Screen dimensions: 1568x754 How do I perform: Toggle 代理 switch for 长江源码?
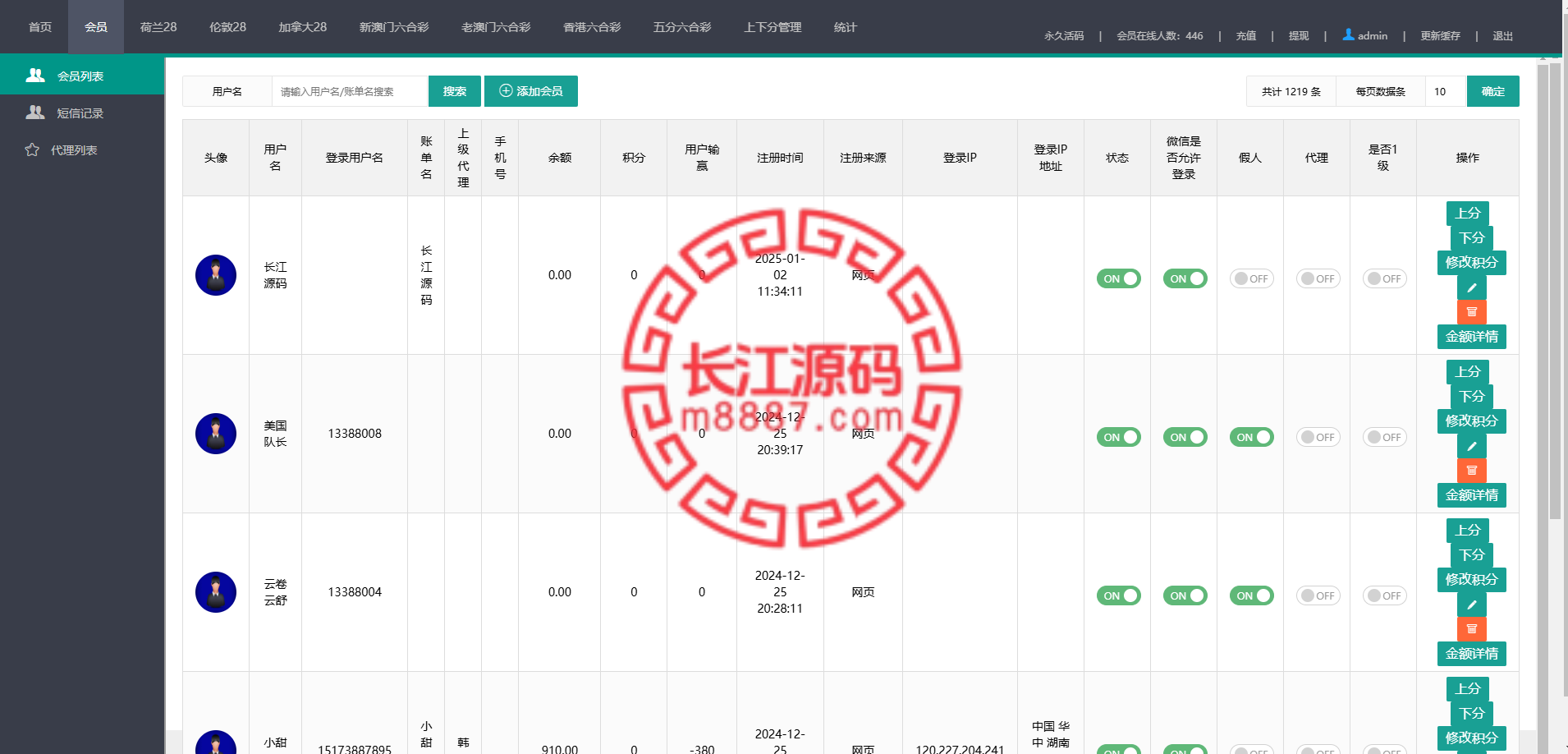[x=1318, y=278]
